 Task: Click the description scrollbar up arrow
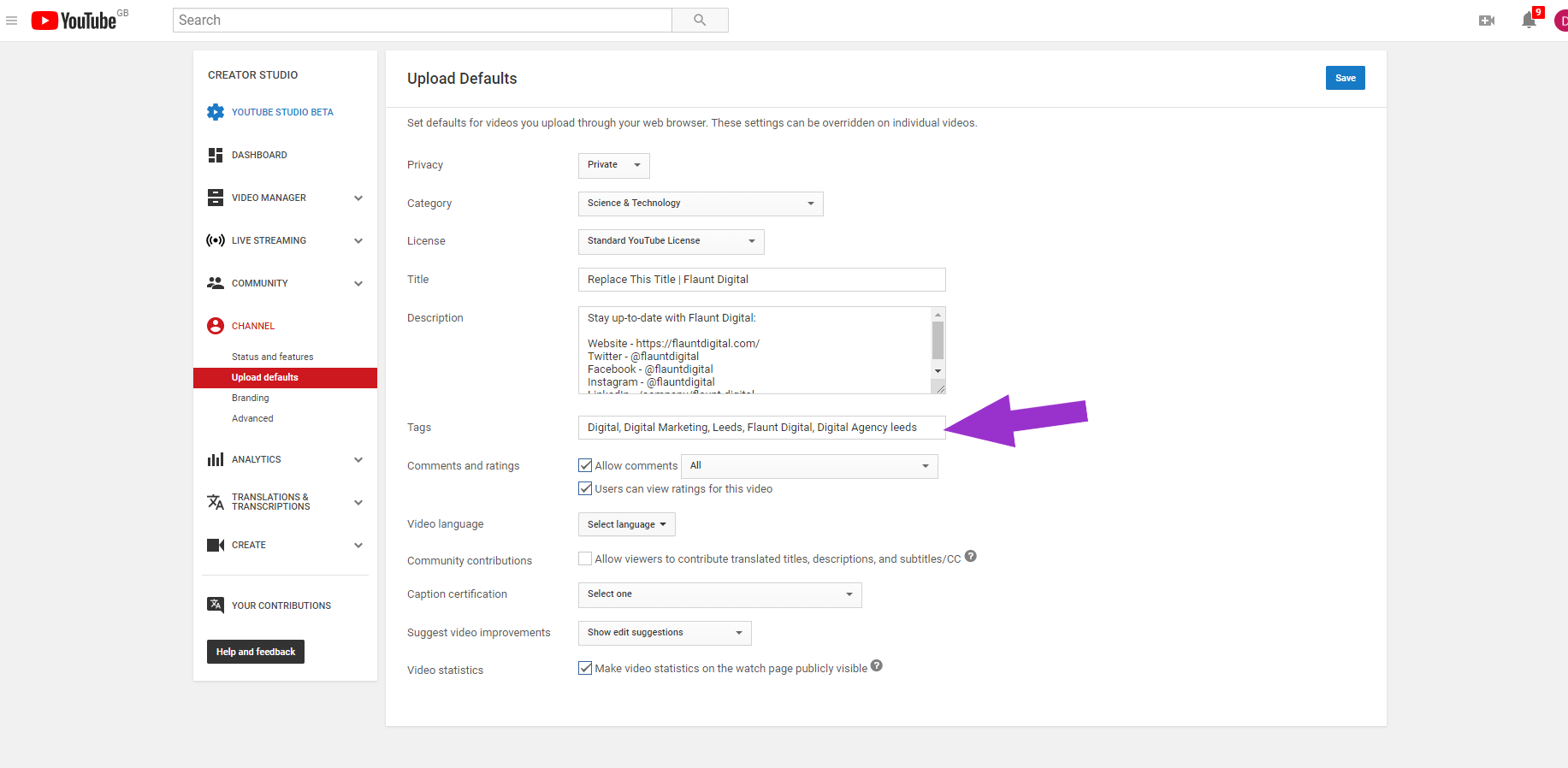point(938,315)
